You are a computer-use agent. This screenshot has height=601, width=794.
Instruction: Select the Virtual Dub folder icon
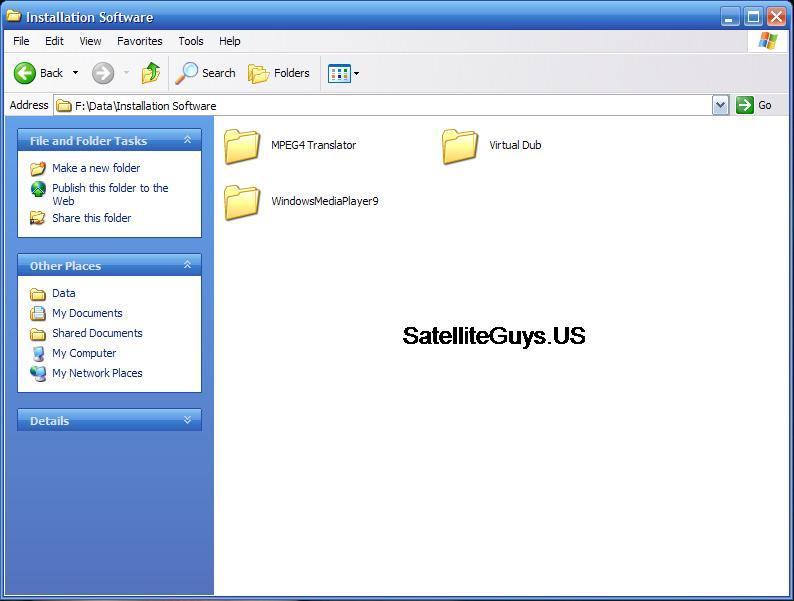click(x=460, y=146)
